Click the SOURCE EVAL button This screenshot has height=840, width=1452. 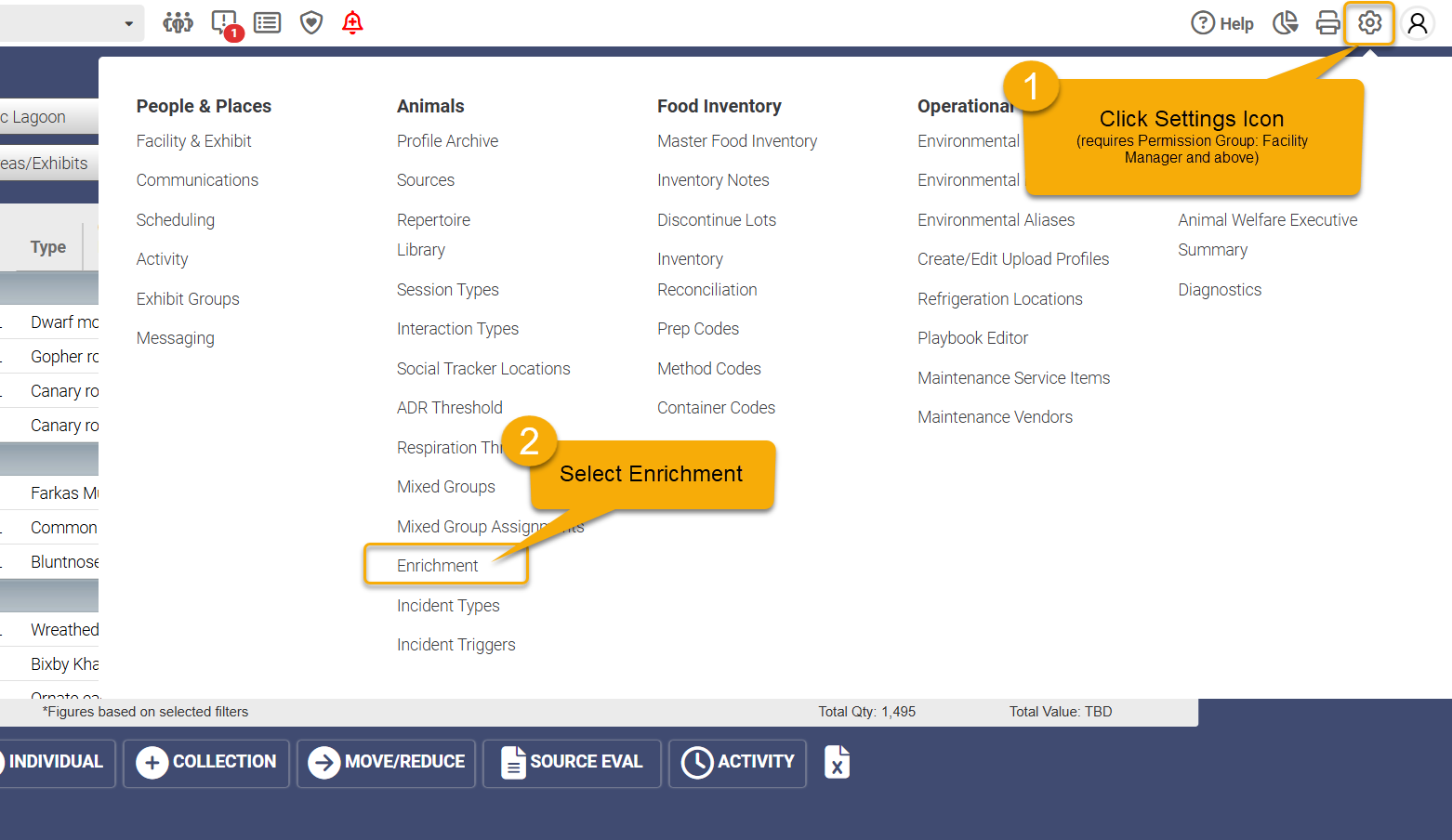pos(572,763)
